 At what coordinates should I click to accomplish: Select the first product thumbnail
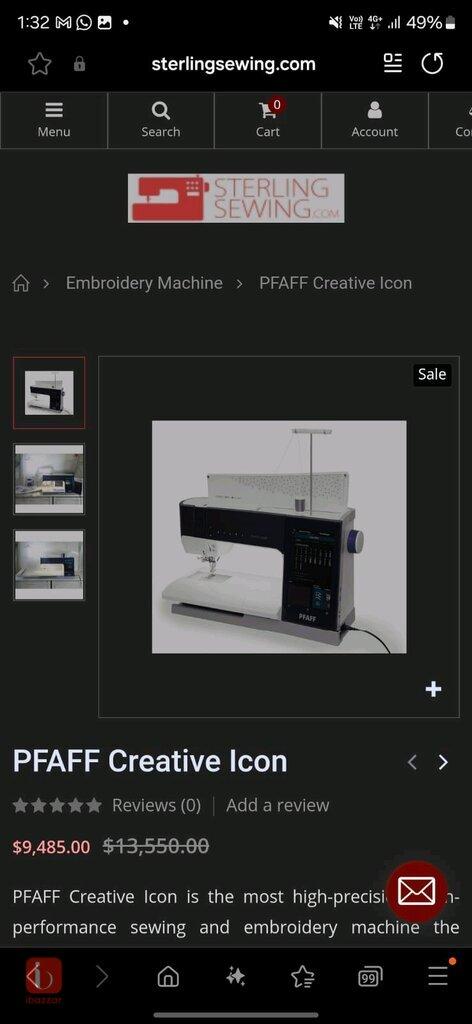[49, 392]
